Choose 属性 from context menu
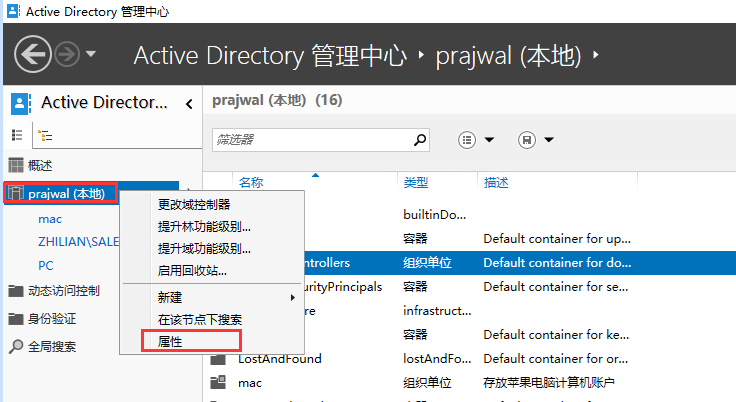Screen dimensions: 736x402 pos(170,341)
